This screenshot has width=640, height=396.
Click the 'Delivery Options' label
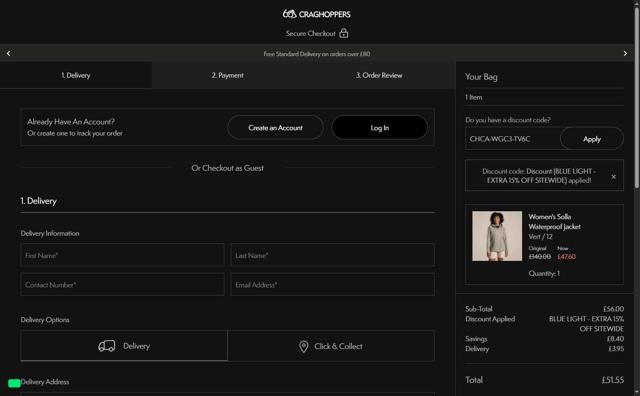click(45, 320)
